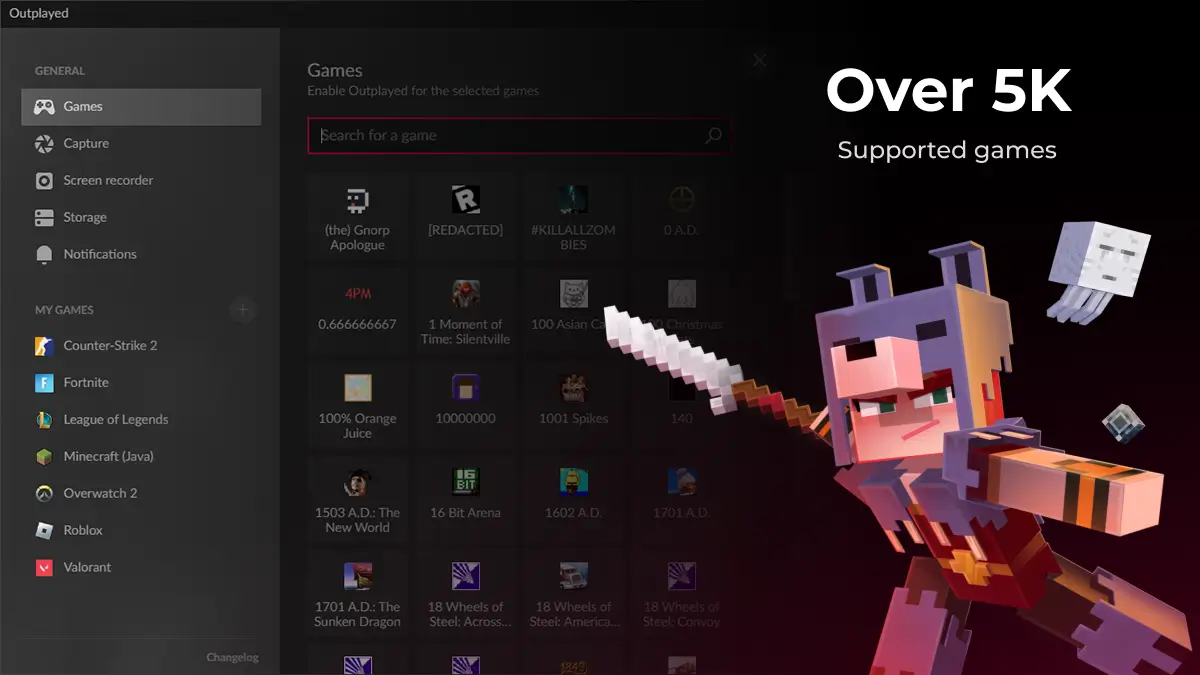Select 1503 A.D.: The New World tile

click(x=357, y=500)
